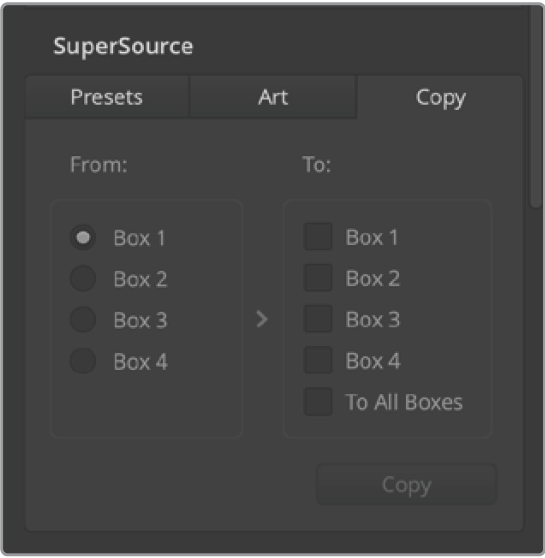Image resolution: width=545 pixels, height=558 pixels.
Task: Enable Box 2 destination checkbox
Action: [318, 278]
